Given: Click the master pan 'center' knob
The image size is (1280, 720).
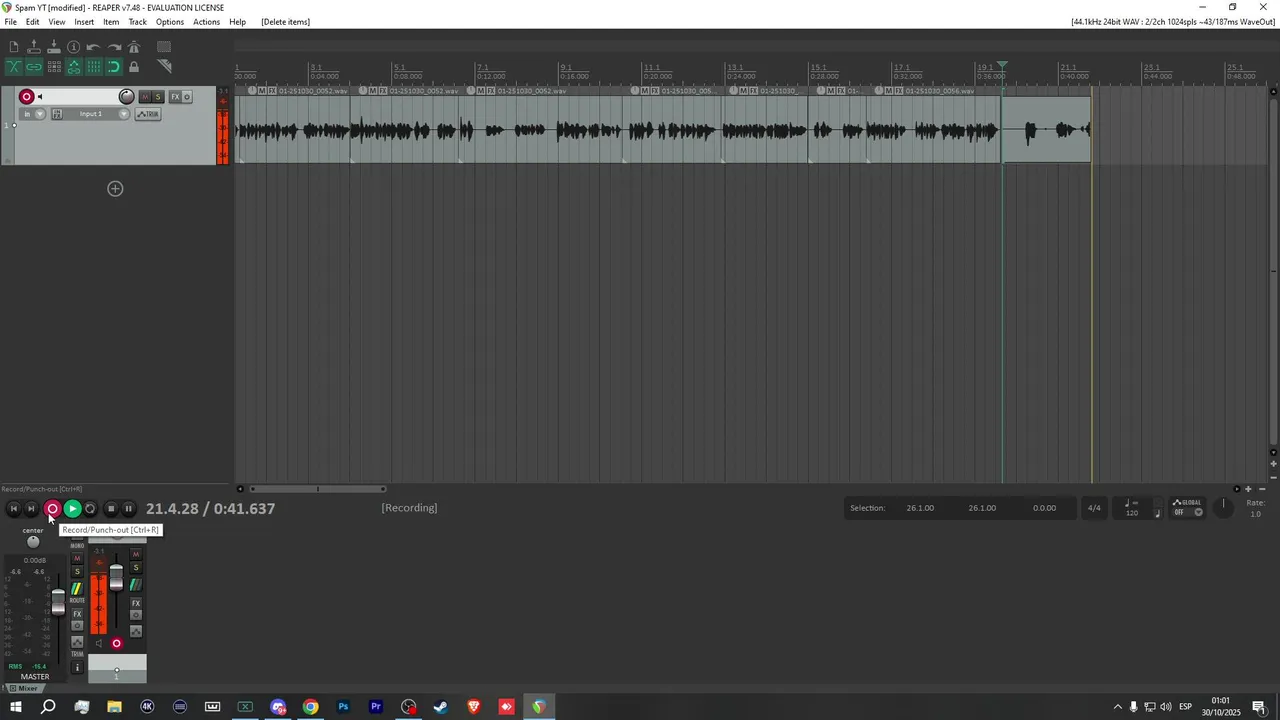Looking at the screenshot, I should (33, 542).
